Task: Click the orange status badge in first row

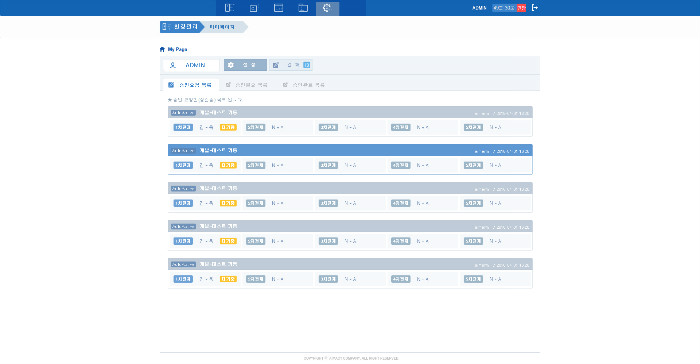Action: [x=228, y=127]
